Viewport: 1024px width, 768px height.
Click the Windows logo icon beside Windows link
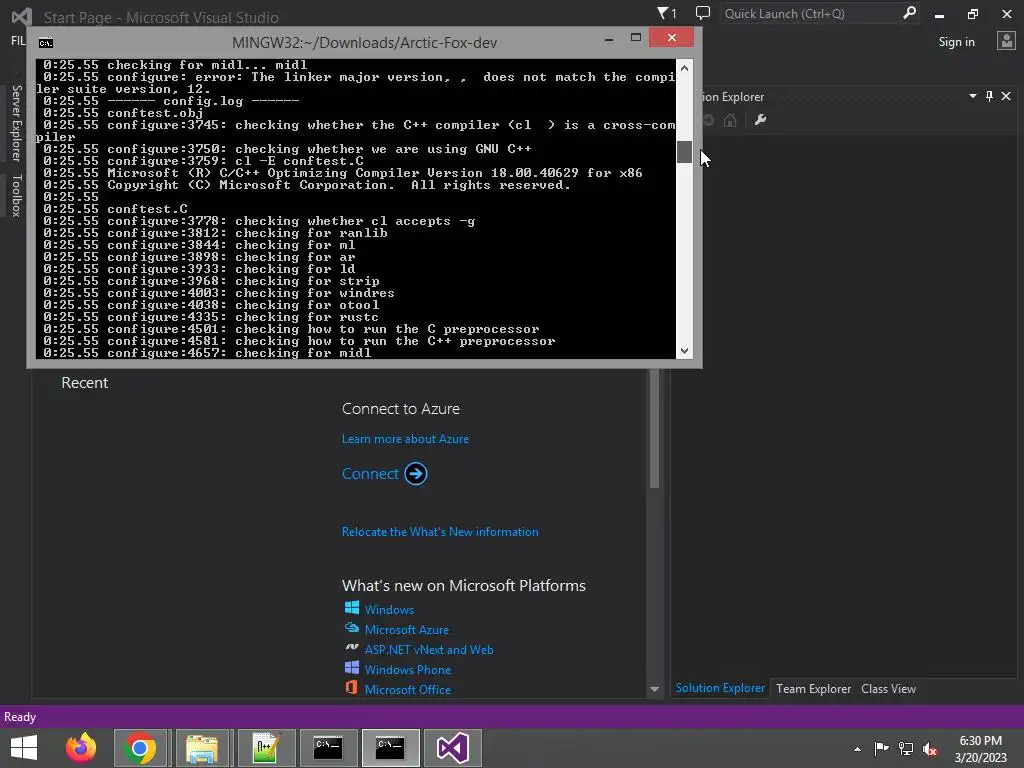click(x=351, y=608)
